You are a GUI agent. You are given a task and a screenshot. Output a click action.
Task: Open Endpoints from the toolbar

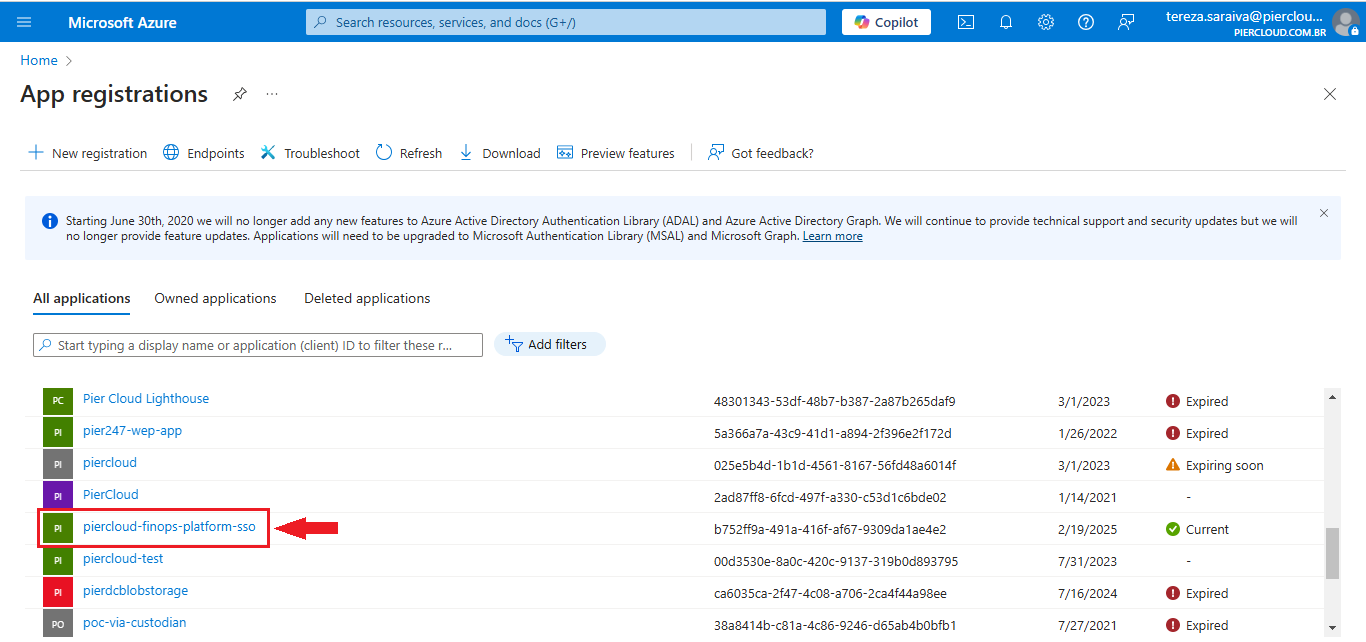pyautogui.click(x=204, y=153)
